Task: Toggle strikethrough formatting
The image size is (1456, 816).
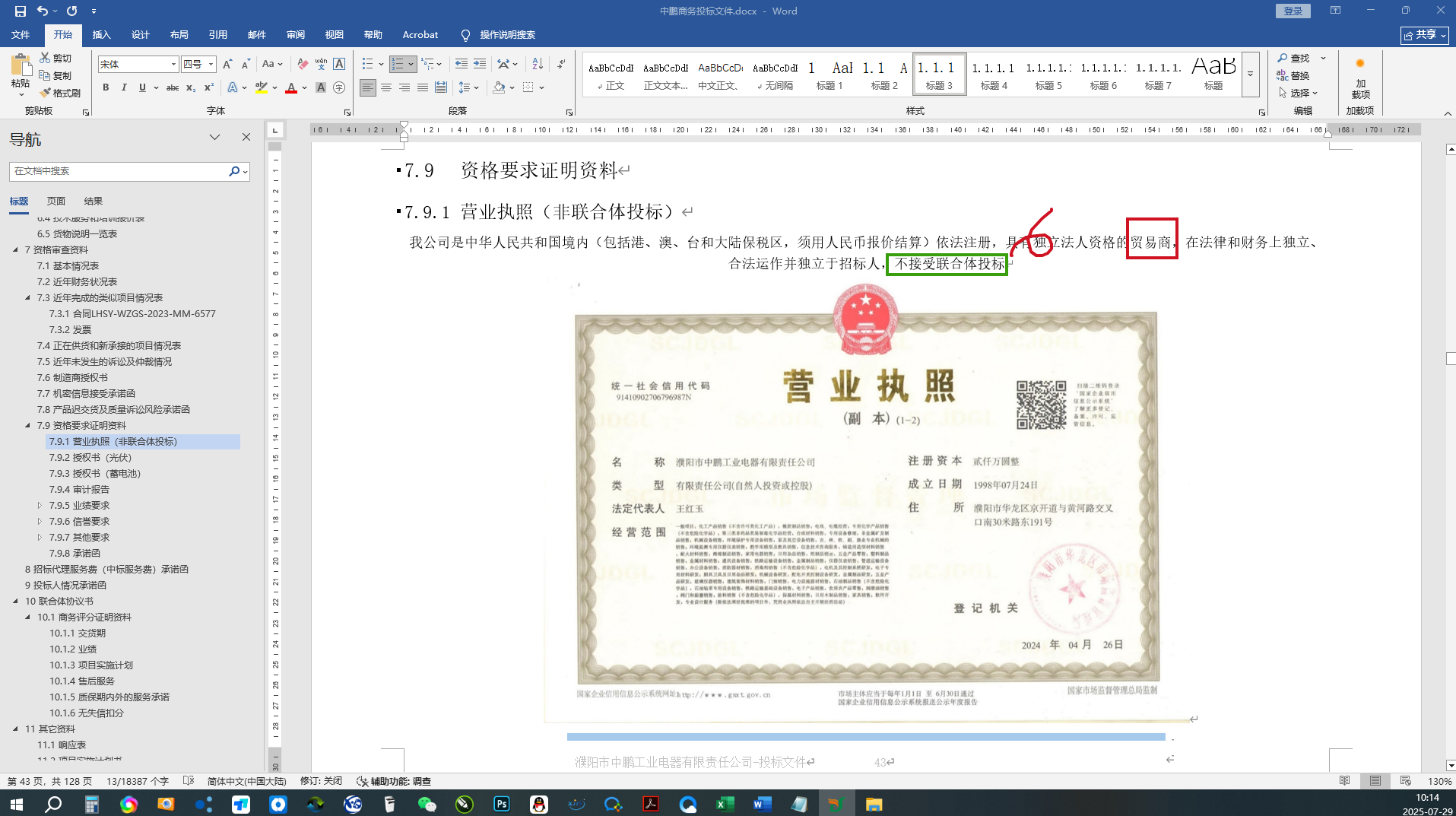Action: tap(173, 87)
